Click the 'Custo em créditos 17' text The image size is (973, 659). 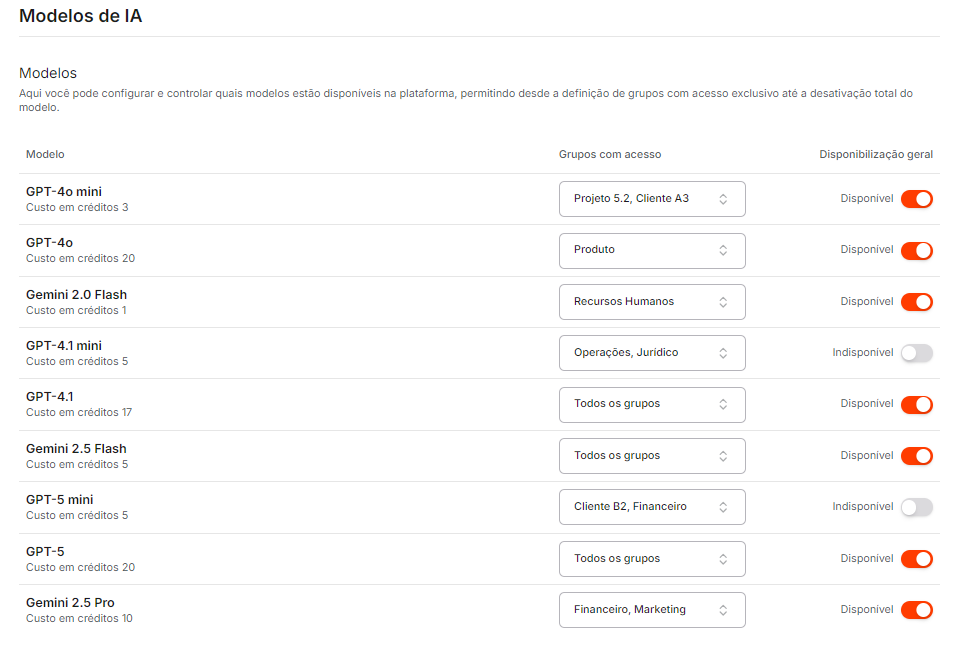coord(79,412)
